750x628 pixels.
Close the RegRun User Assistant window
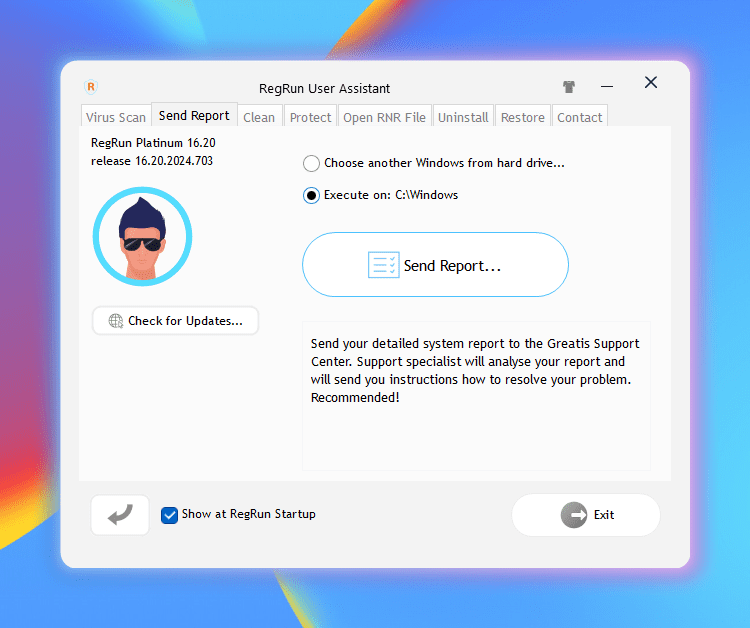tap(651, 83)
